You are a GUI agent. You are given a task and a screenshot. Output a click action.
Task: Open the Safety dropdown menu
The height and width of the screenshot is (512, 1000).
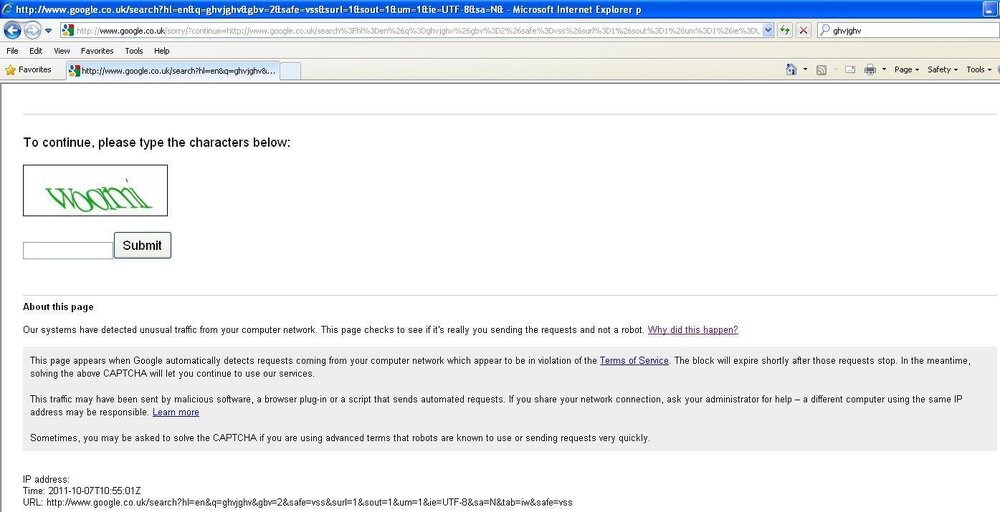[x=943, y=69]
